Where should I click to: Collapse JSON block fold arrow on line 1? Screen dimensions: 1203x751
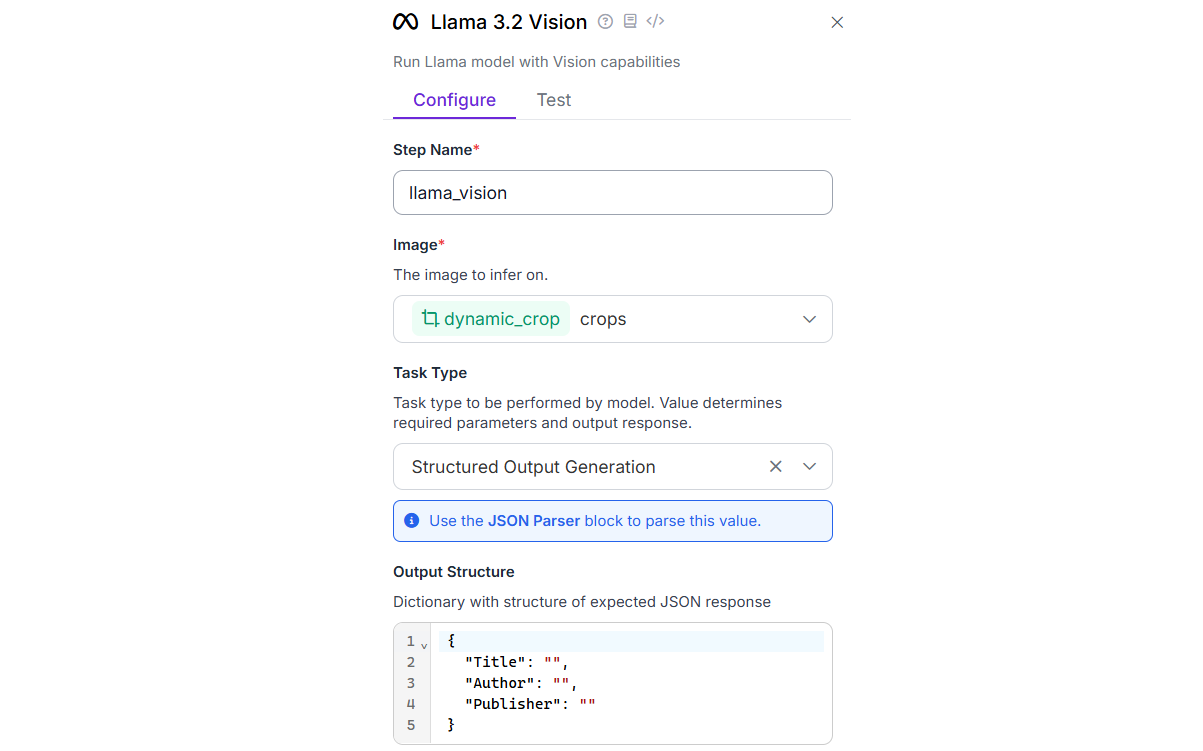coord(424,643)
